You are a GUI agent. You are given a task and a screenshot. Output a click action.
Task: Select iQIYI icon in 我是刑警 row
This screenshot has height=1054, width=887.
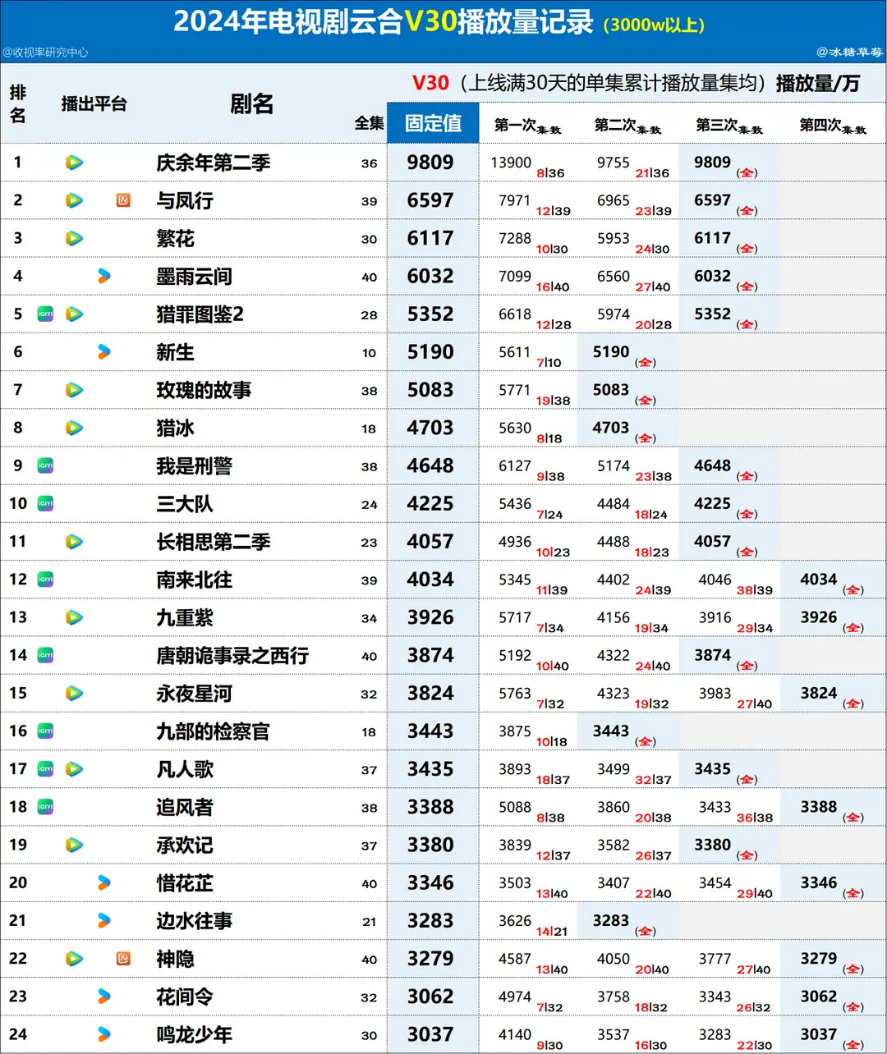pyautogui.click(x=46, y=466)
